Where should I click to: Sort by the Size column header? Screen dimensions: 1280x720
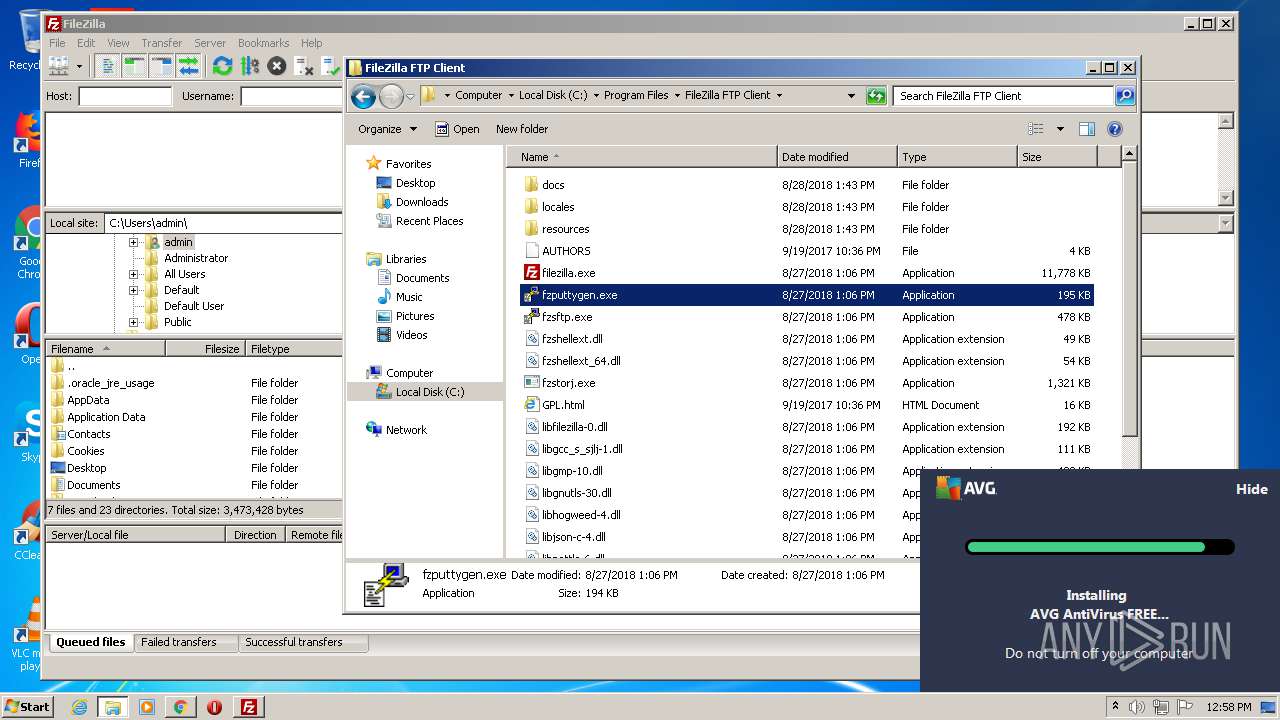click(x=1056, y=157)
